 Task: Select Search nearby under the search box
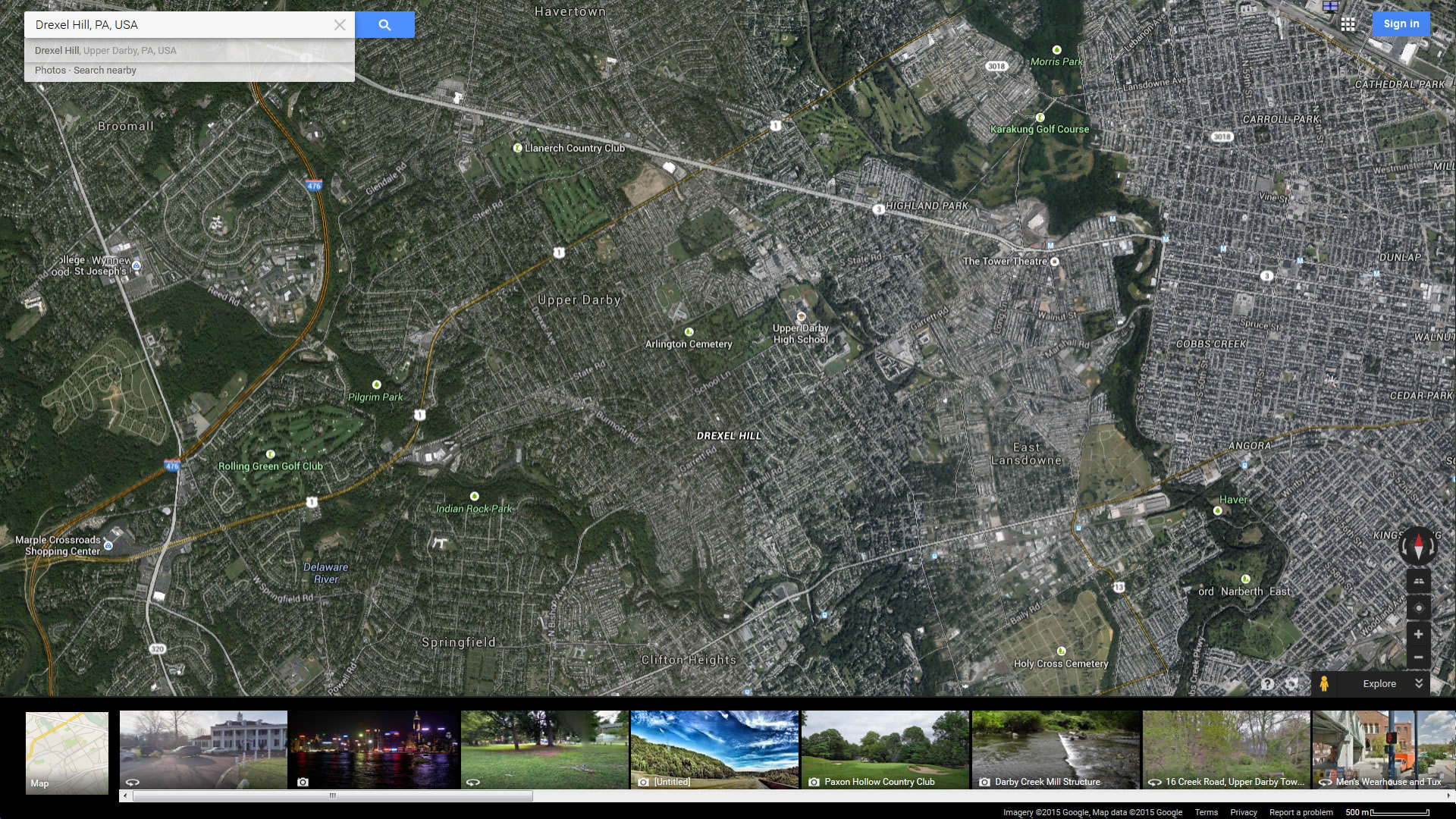click(x=105, y=71)
